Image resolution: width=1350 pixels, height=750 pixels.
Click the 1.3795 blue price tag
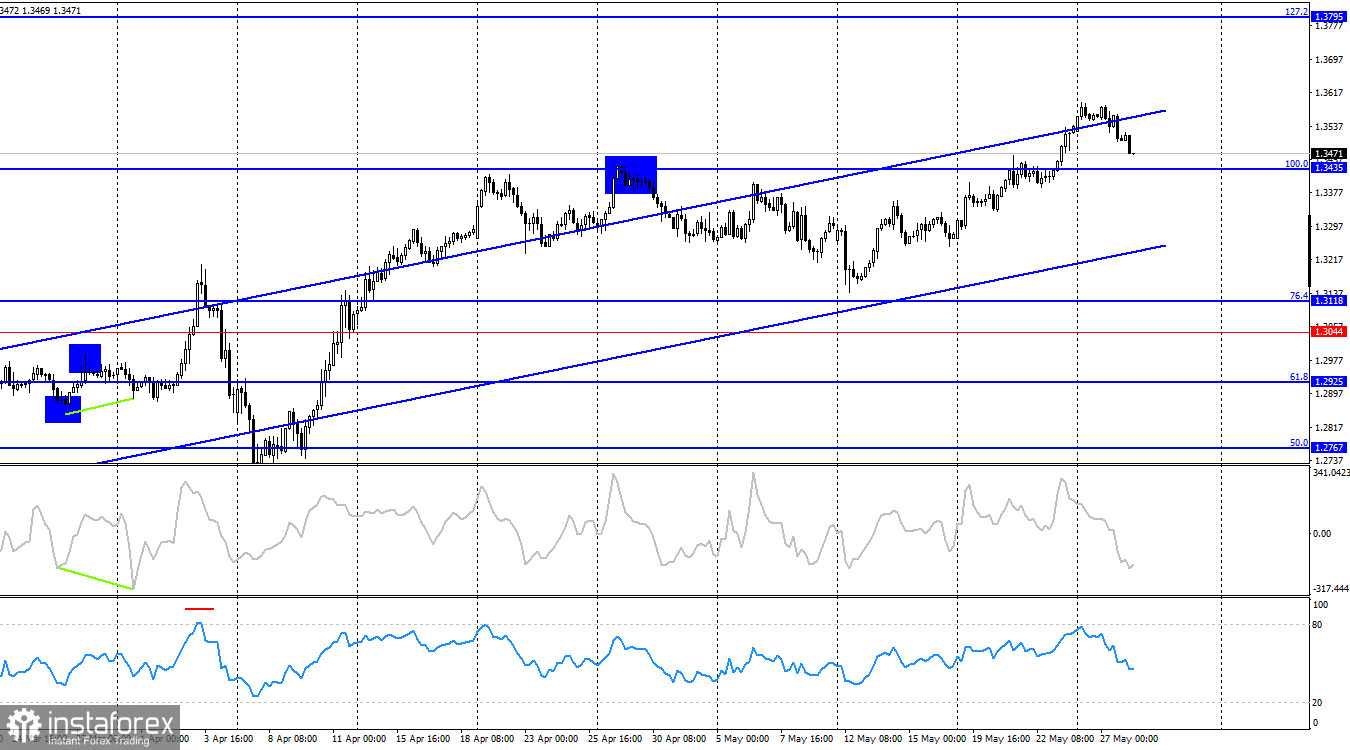click(1329, 18)
